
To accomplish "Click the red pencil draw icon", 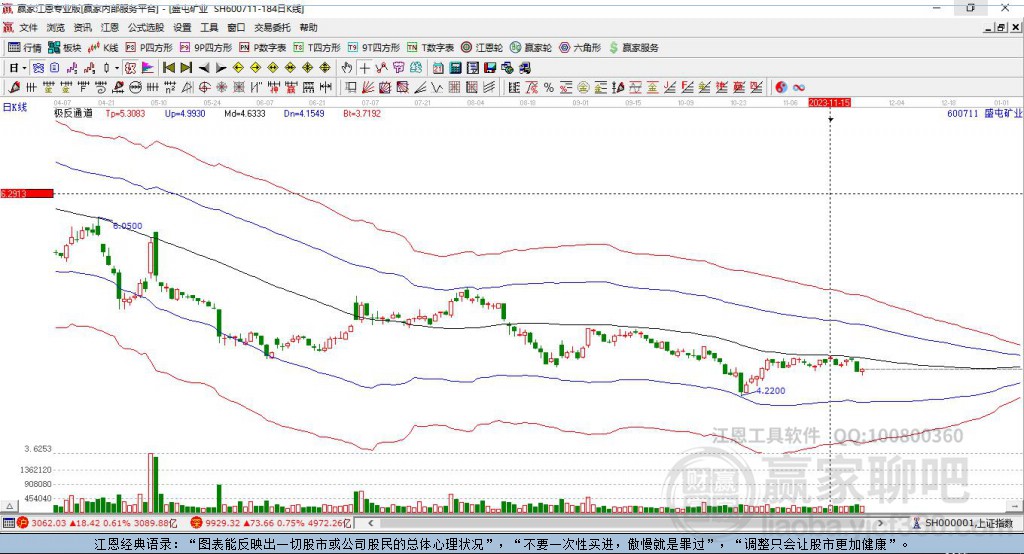I will [x=14, y=87].
